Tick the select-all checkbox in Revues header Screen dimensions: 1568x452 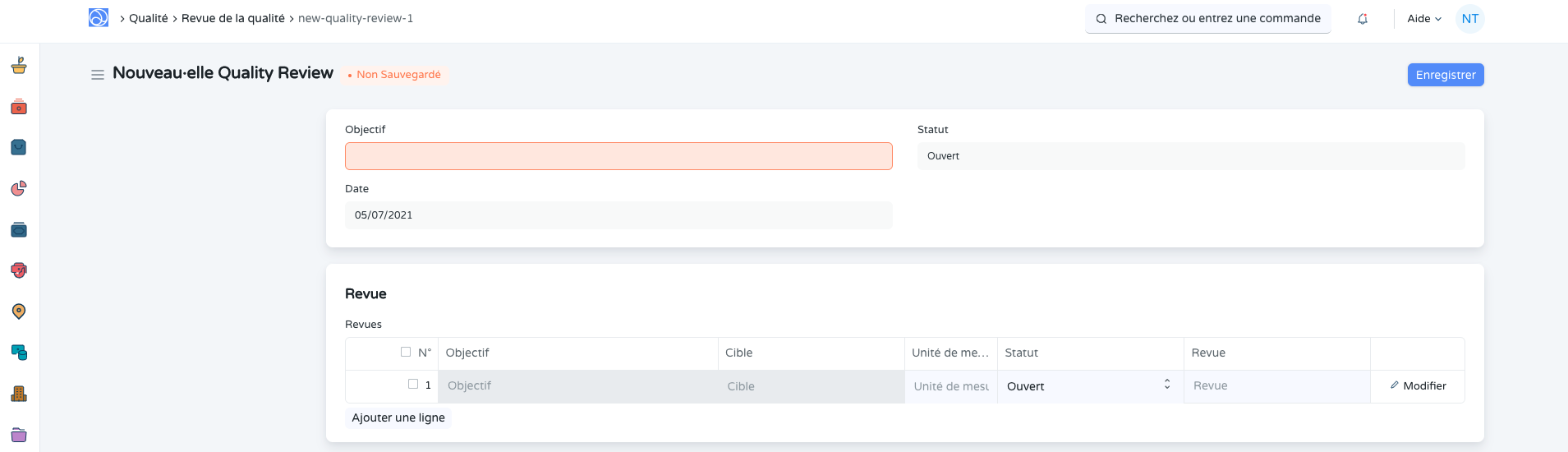click(x=406, y=352)
